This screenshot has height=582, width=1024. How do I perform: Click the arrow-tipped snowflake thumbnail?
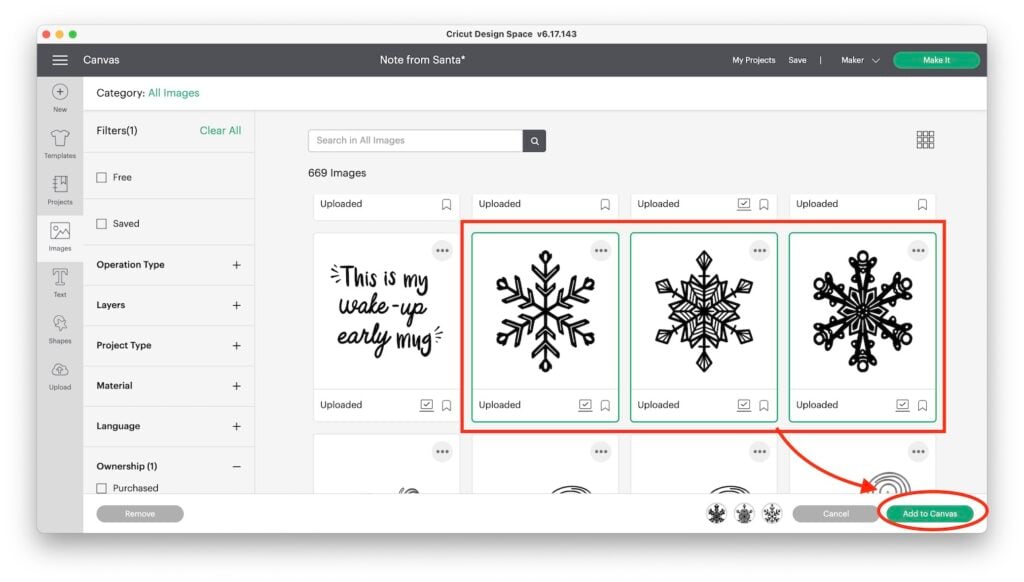[545, 311]
